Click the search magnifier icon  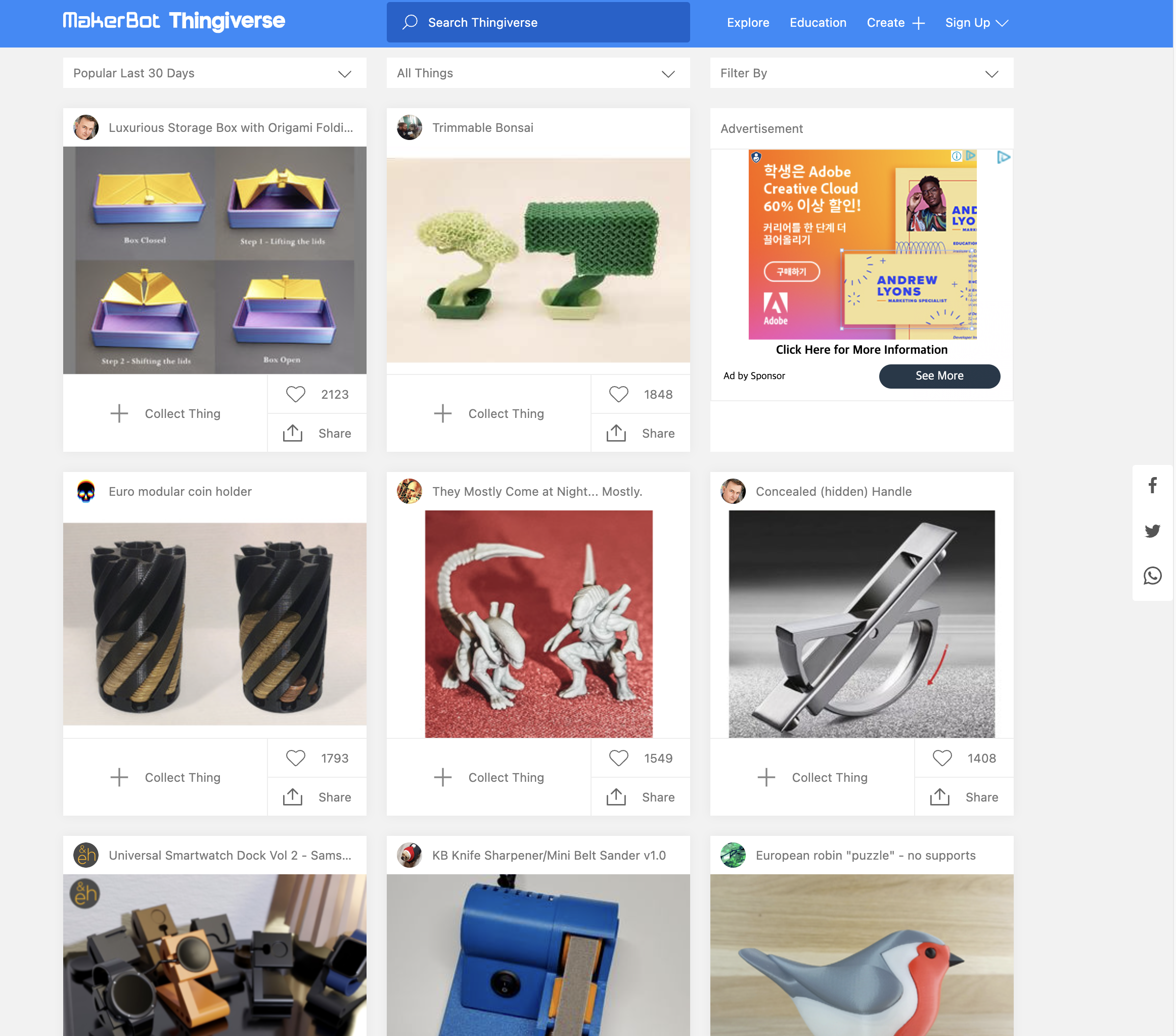click(410, 22)
